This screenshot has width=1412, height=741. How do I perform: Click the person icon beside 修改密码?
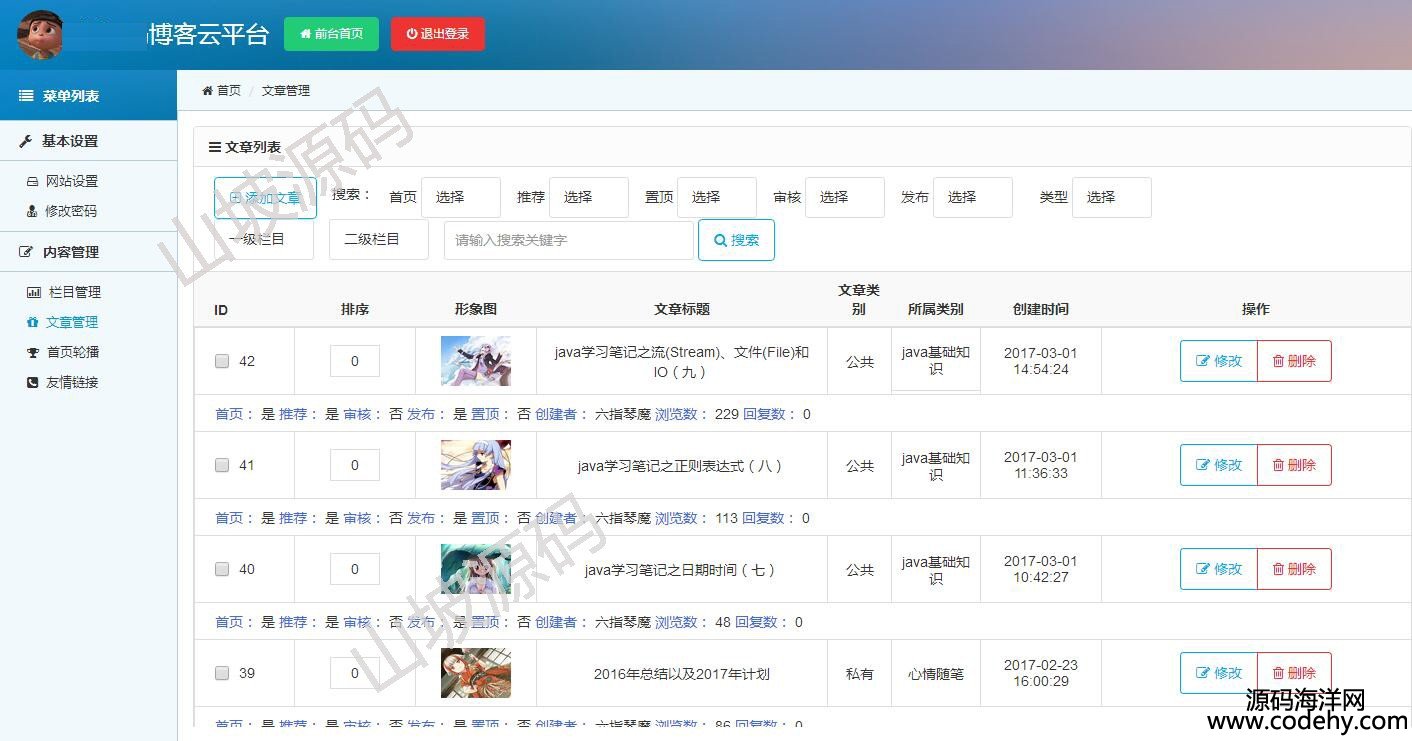coord(32,212)
